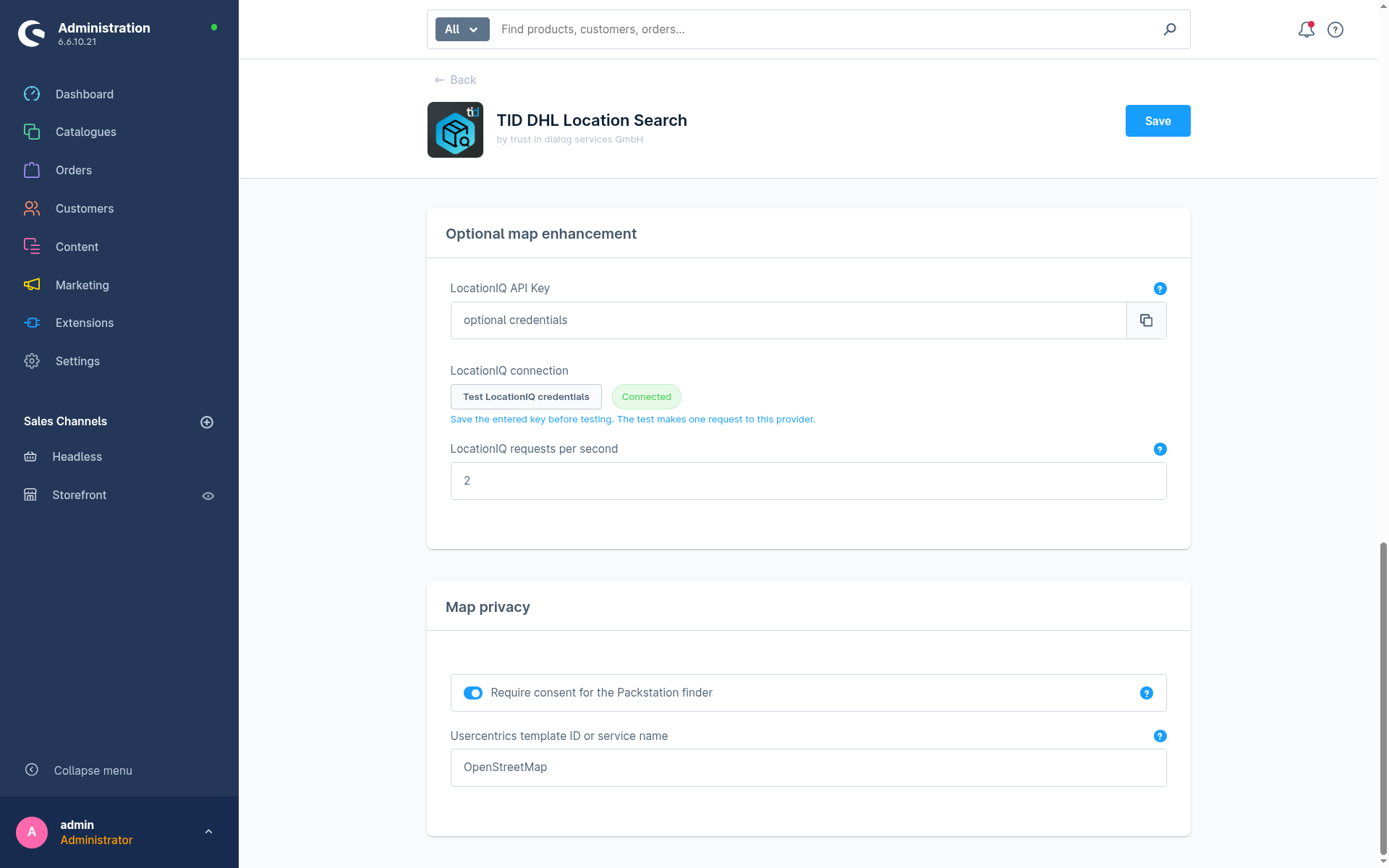Click the Storefront shop icon
1389x868 pixels.
pyautogui.click(x=30, y=495)
